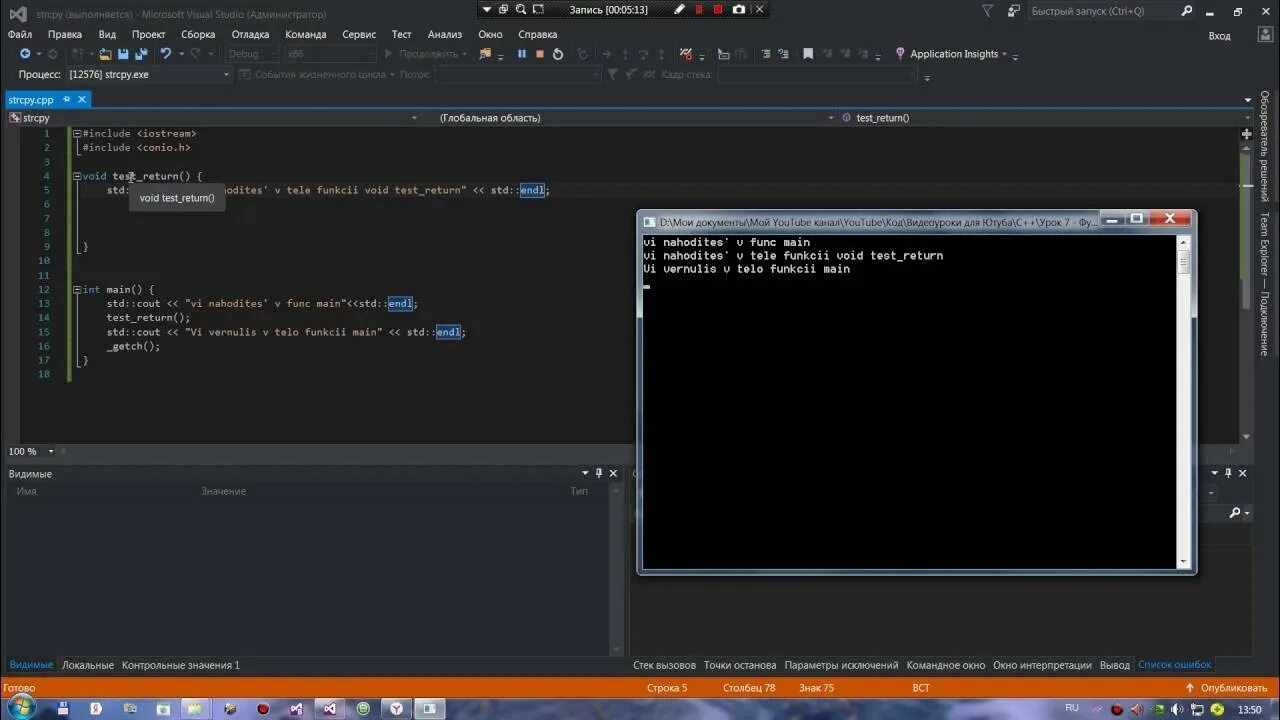Click test_return(); call on line 14

pyautogui.click(x=148, y=318)
